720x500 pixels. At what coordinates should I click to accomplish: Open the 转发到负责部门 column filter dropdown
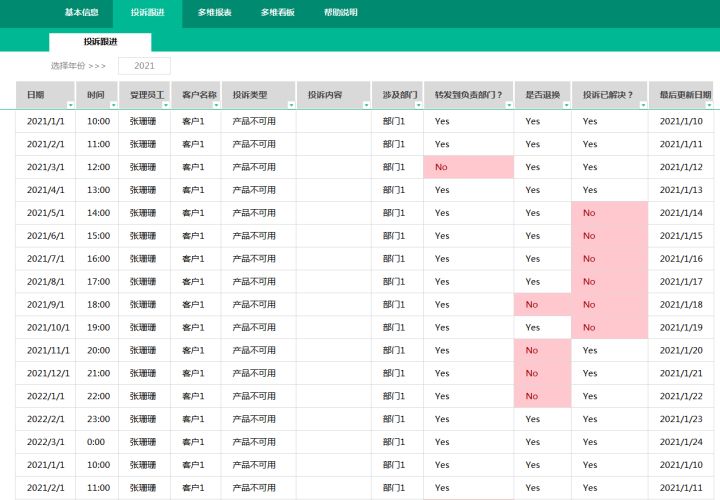[509, 105]
